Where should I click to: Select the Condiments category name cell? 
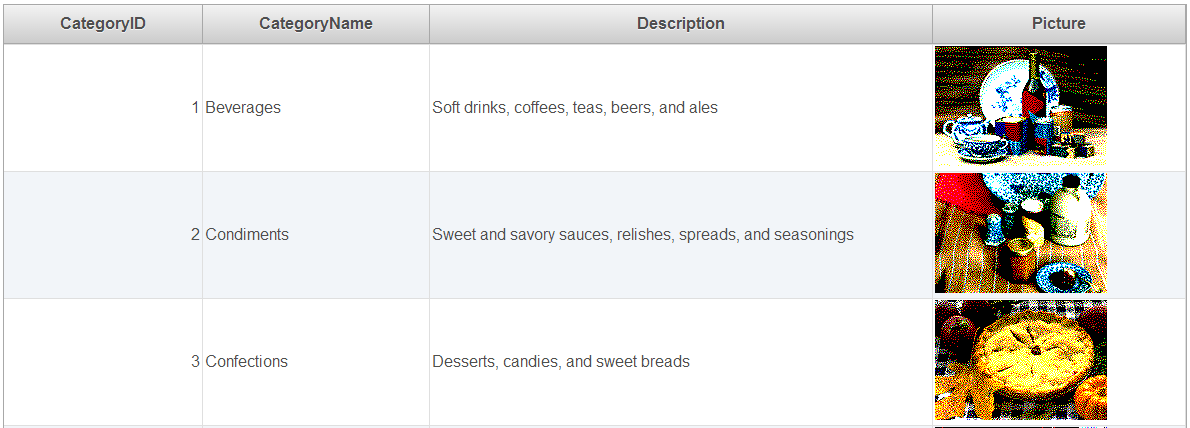point(316,234)
